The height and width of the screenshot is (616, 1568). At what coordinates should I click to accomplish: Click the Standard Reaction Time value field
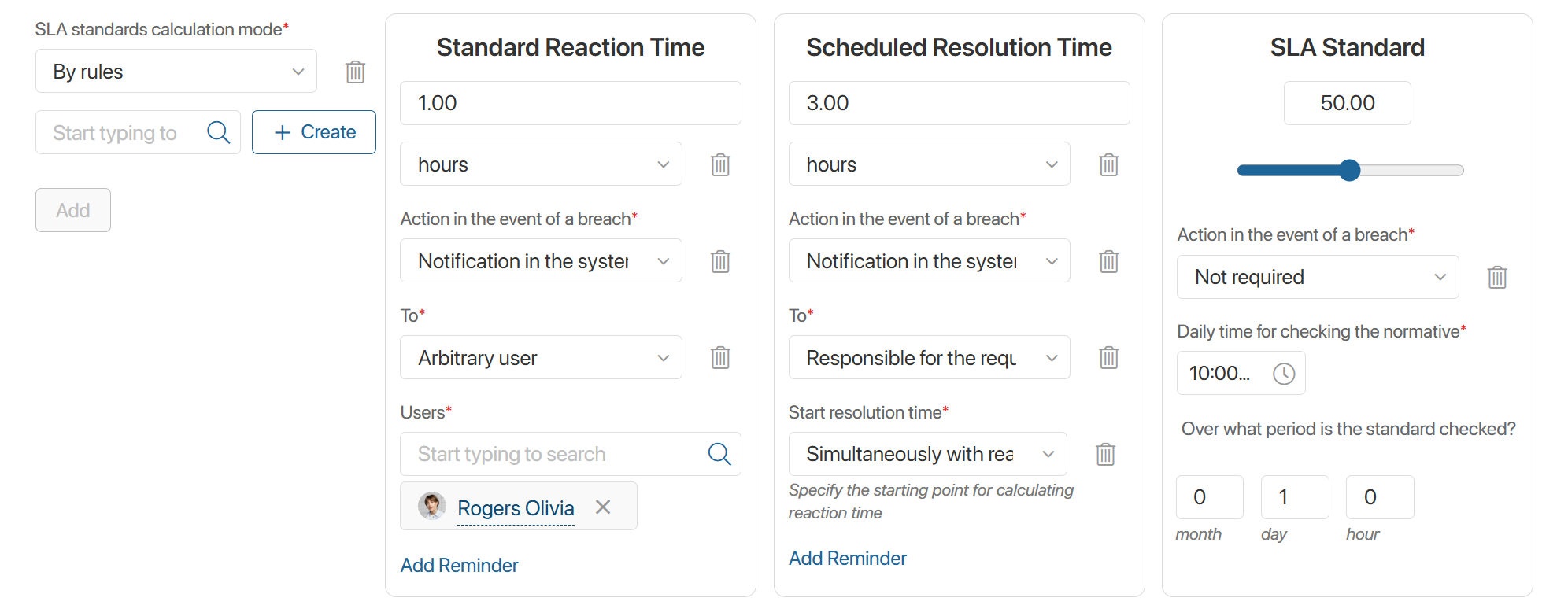(x=570, y=103)
